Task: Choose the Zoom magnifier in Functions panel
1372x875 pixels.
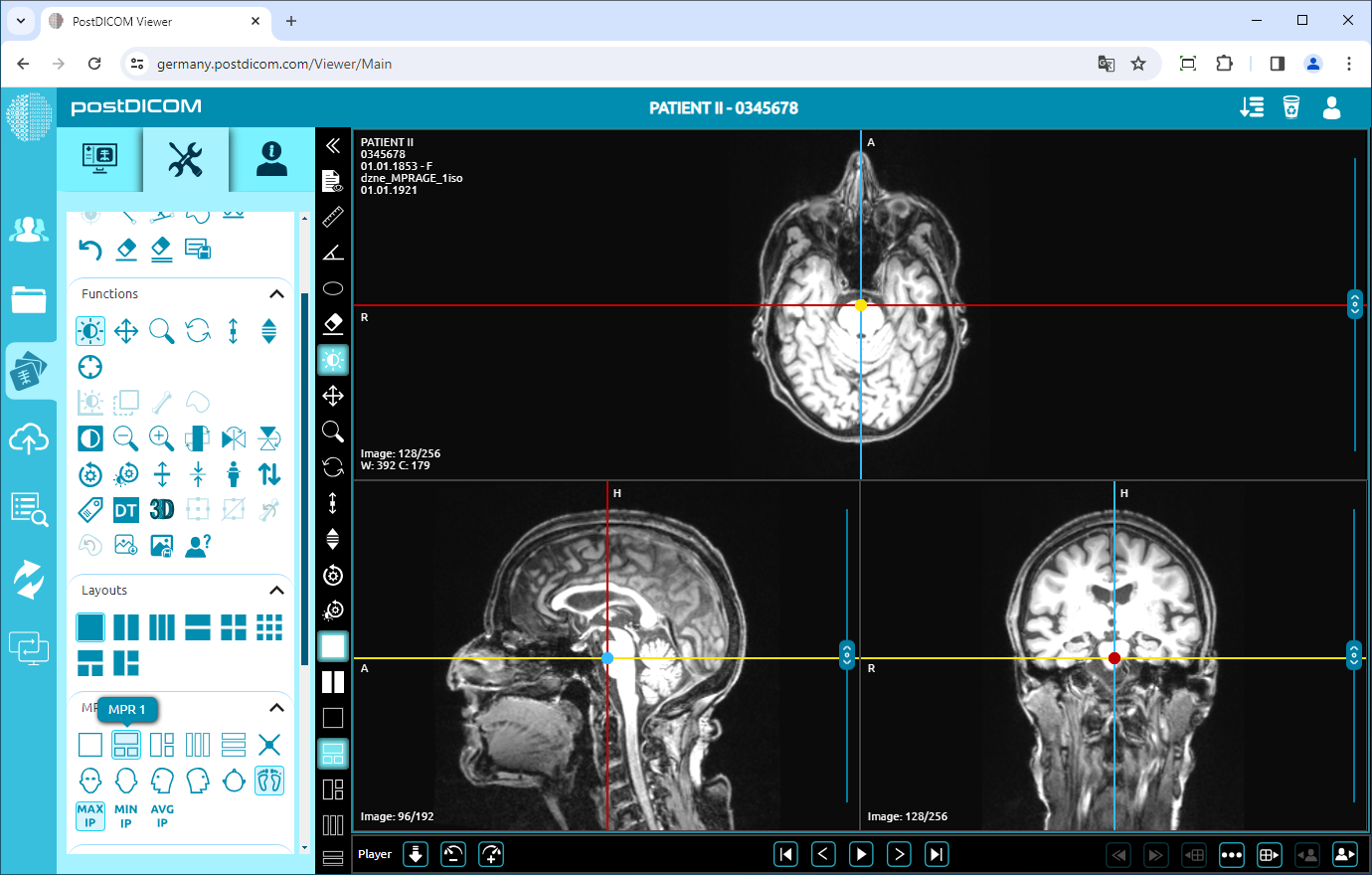Action: [162, 331]
